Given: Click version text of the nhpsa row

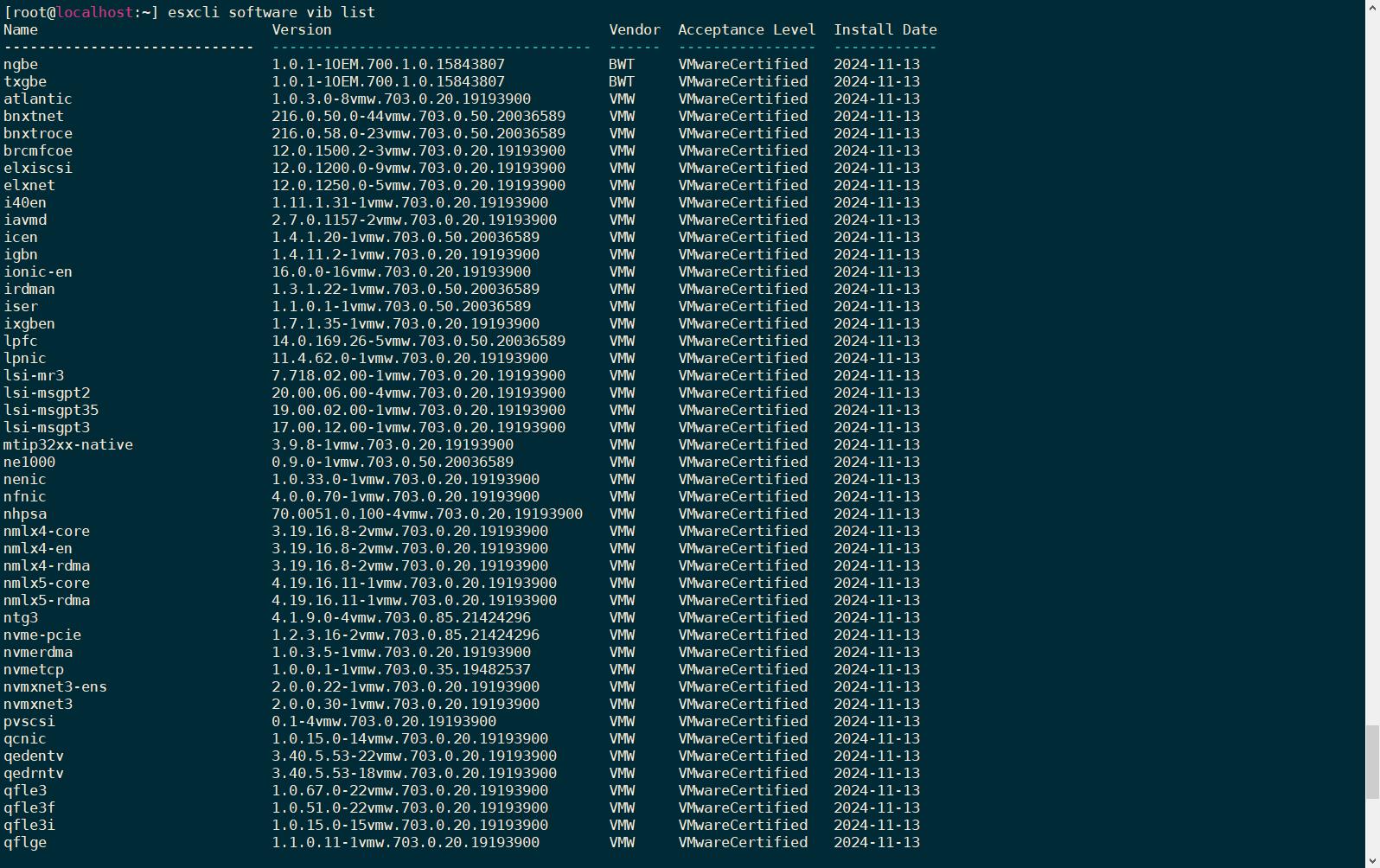Looking at the screenshot, I should (x=426, y=514).
